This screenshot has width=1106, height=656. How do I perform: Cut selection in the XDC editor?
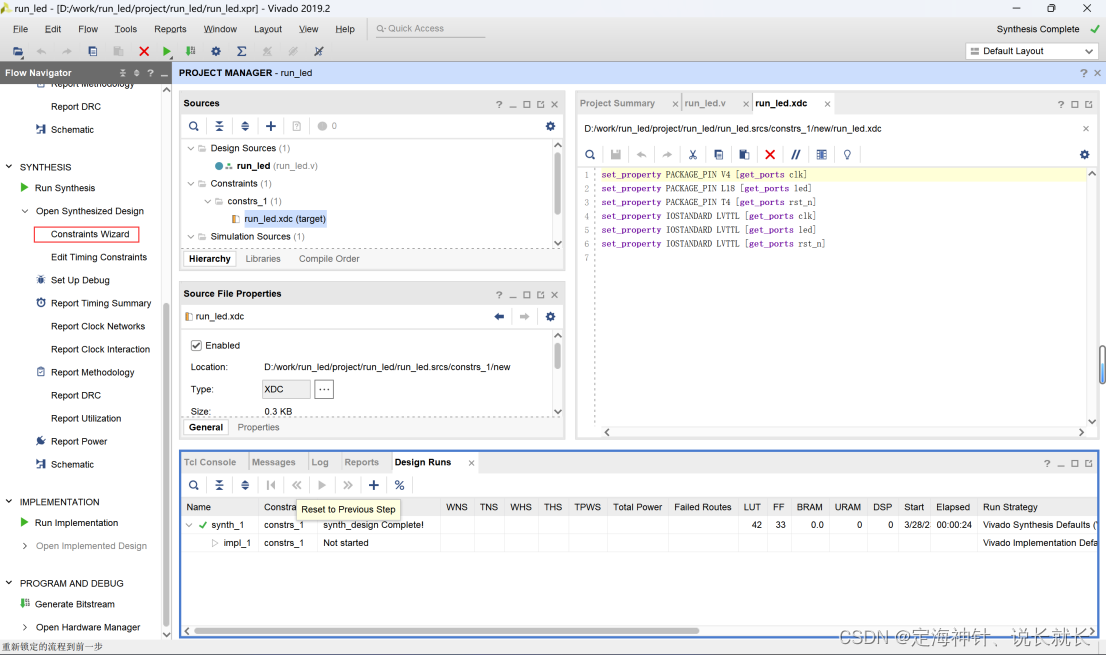(x=693, y=154)
